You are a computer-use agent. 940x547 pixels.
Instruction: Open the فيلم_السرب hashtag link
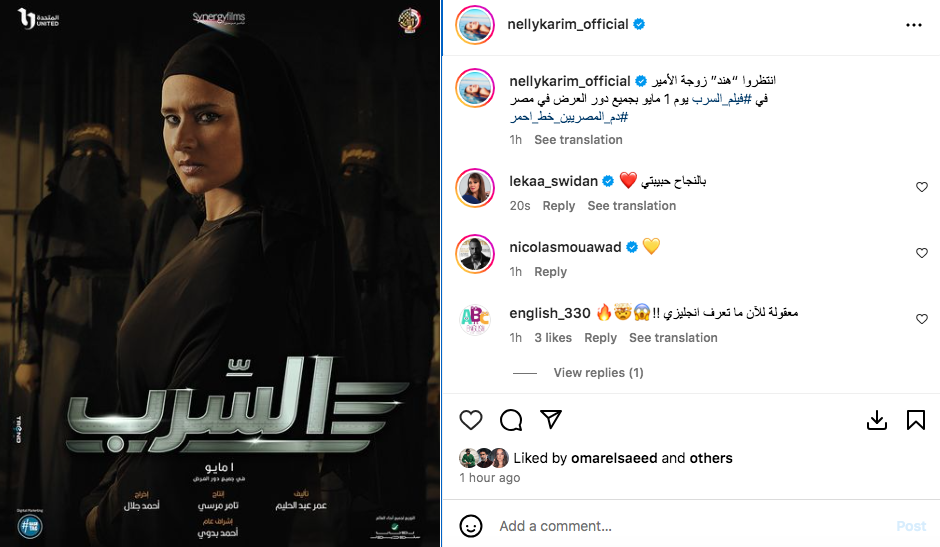(721, 99)
